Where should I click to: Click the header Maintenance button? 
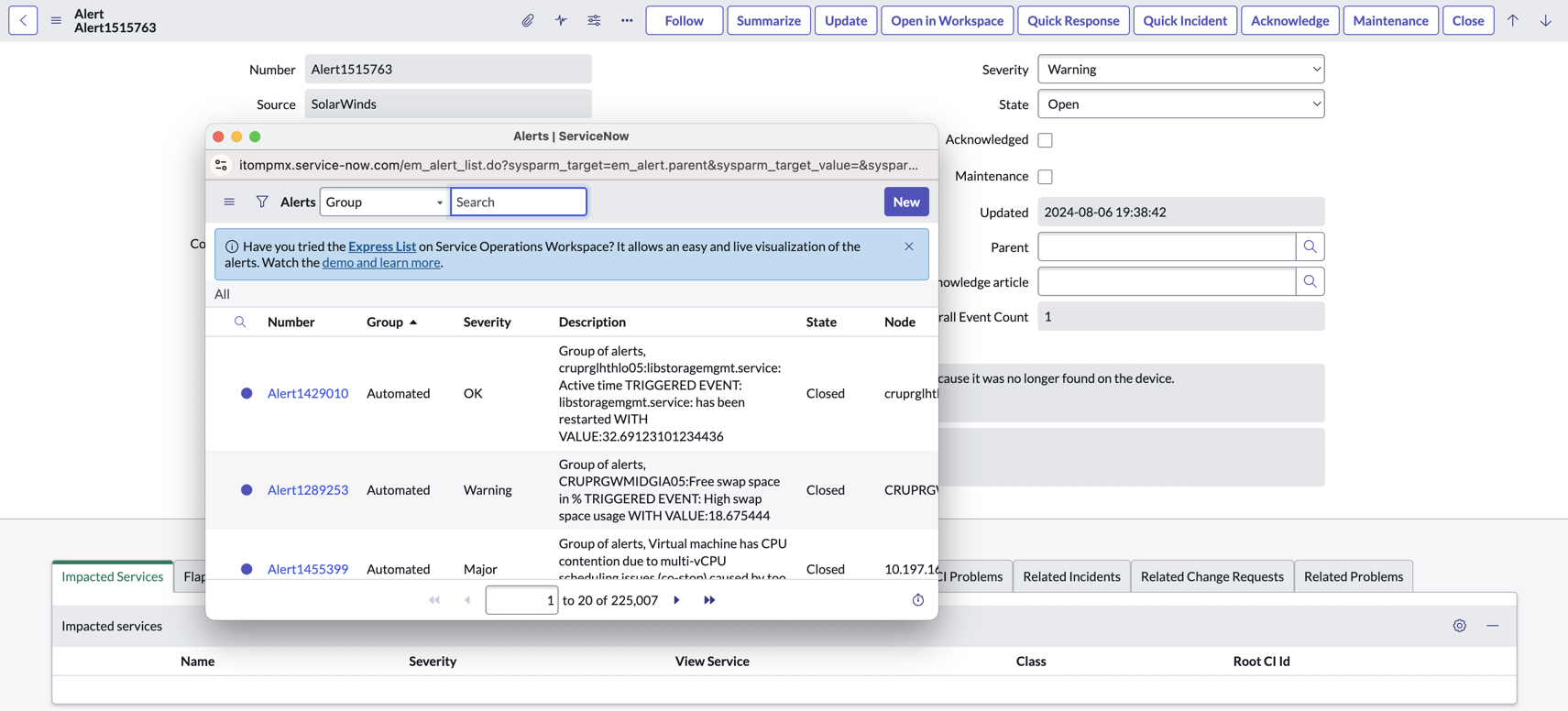[1390, 20]
